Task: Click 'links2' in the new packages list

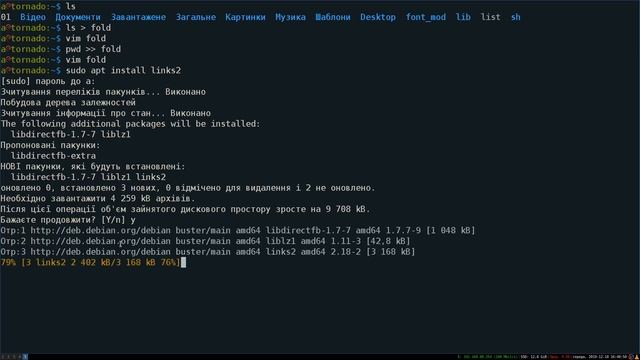Action: pyautogui.click(x=151, y=177)
